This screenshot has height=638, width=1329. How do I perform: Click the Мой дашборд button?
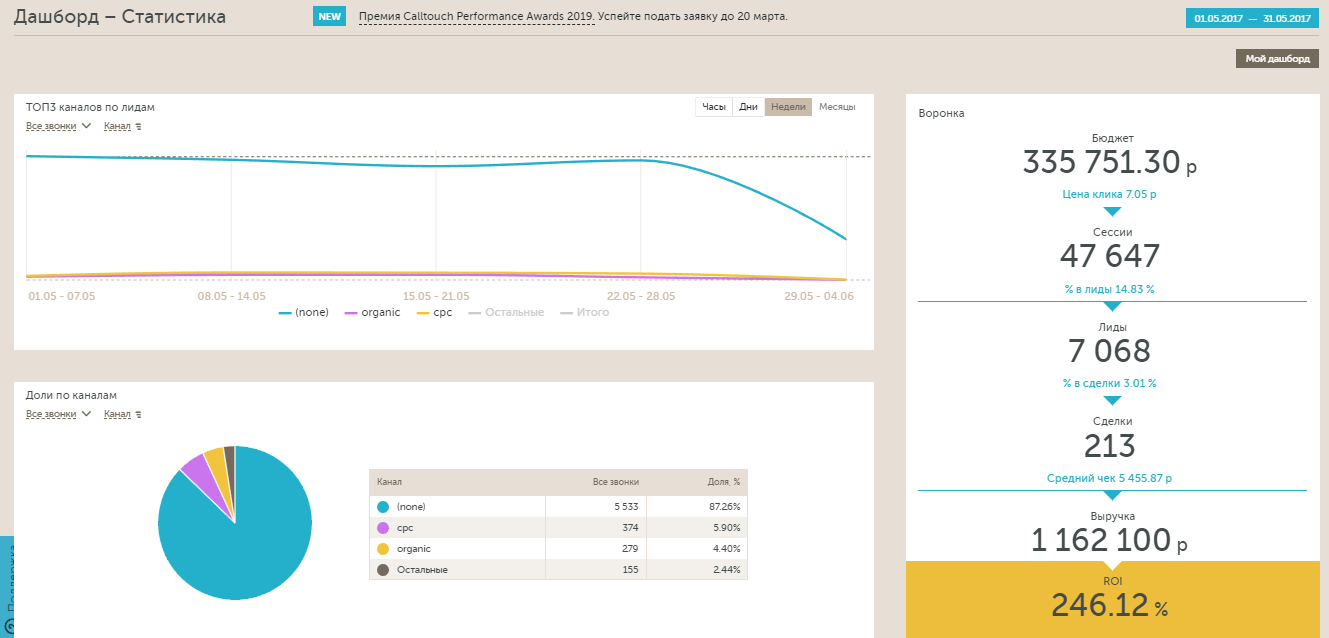click(1277, 59)
